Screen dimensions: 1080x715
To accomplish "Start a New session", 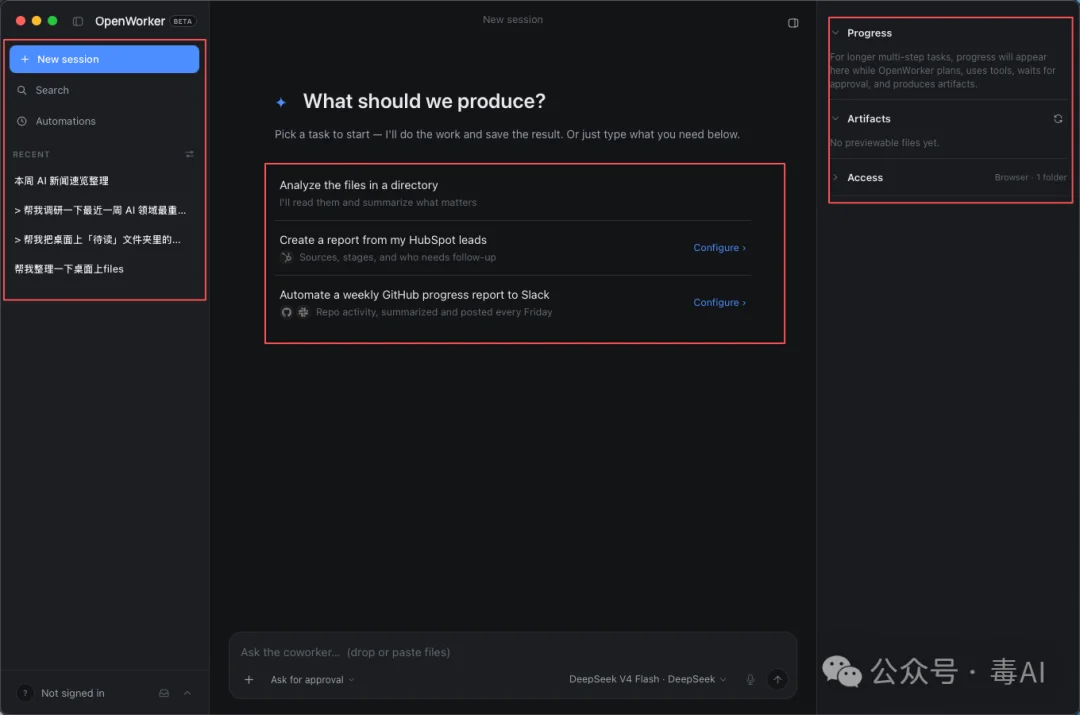I will coord(104,59).
